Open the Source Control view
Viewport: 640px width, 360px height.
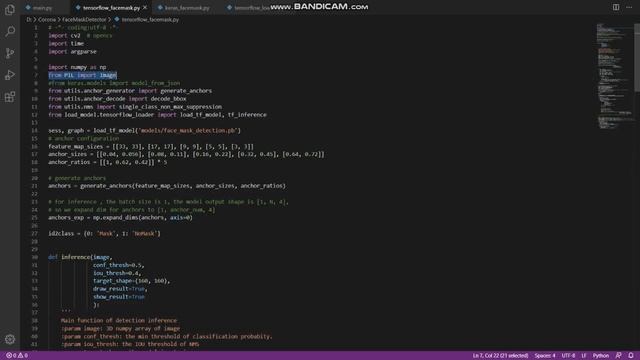tap(10, 53)
